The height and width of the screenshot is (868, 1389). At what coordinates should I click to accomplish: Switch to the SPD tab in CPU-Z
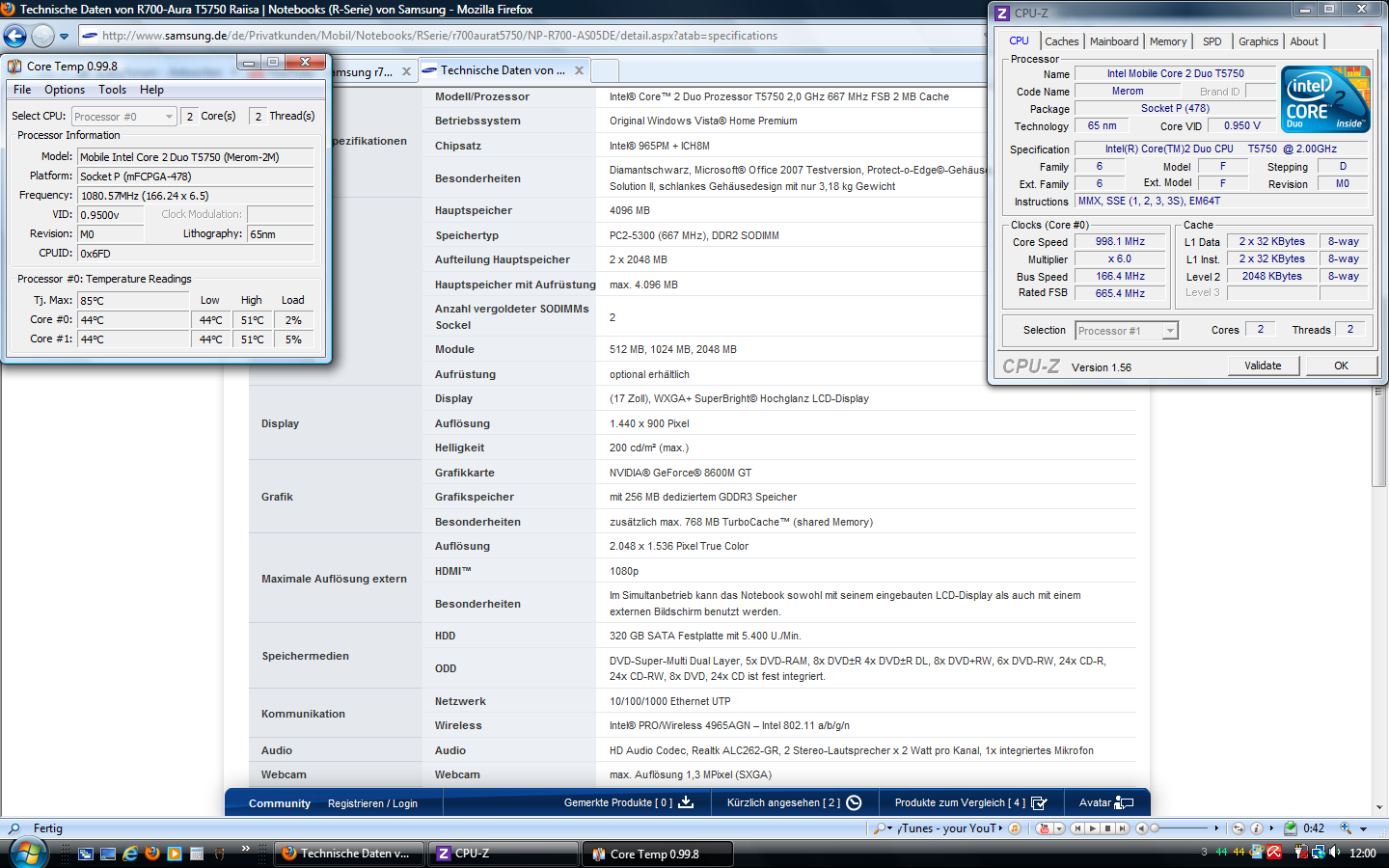coord(1212,41)
